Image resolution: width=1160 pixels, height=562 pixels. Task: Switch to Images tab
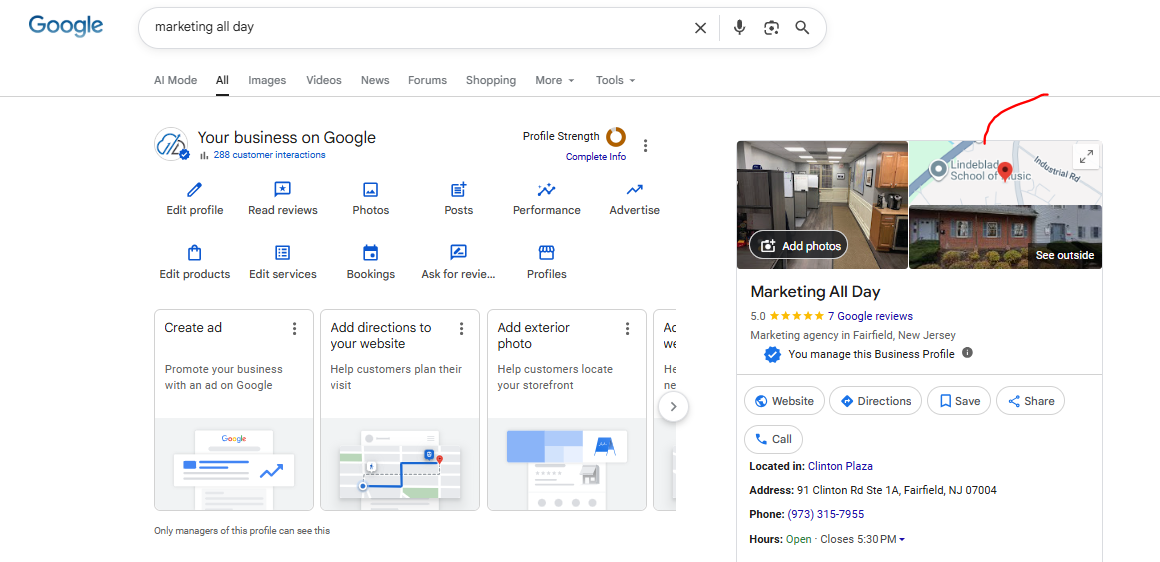click(267, 80)
